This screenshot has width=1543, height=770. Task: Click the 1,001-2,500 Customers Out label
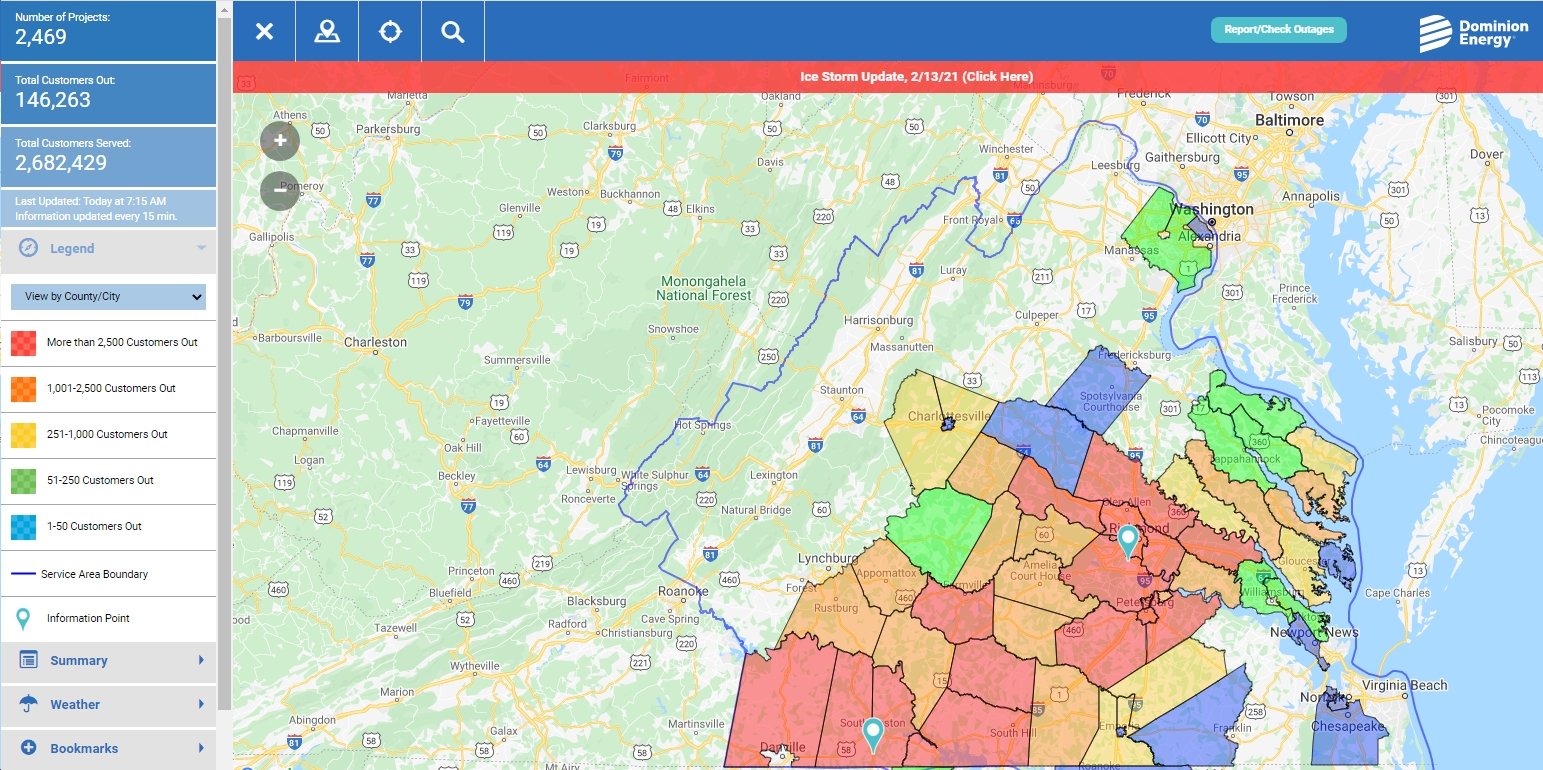tap(111, 388)
